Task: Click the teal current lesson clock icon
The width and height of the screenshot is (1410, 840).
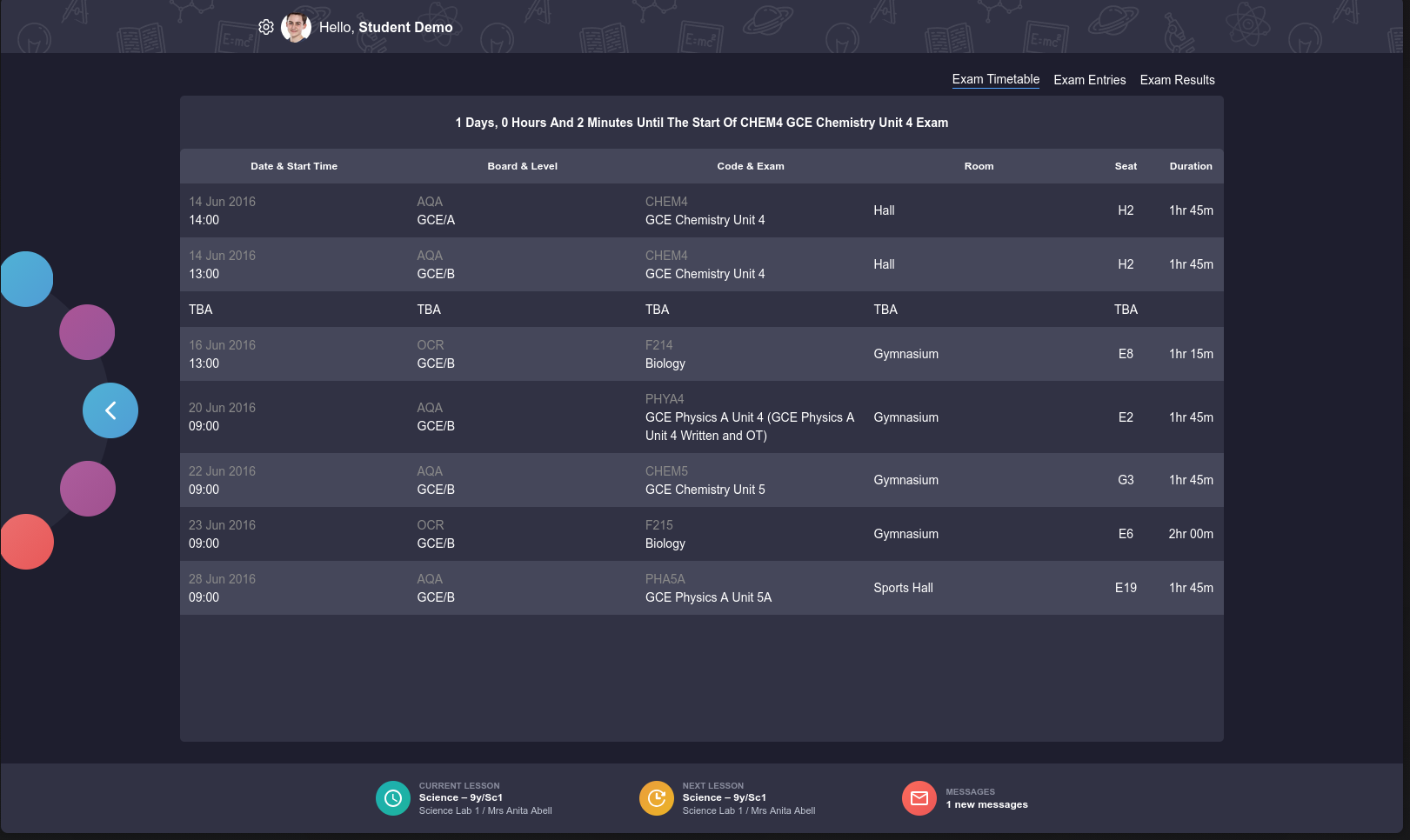Action: (x=393, y=798)
